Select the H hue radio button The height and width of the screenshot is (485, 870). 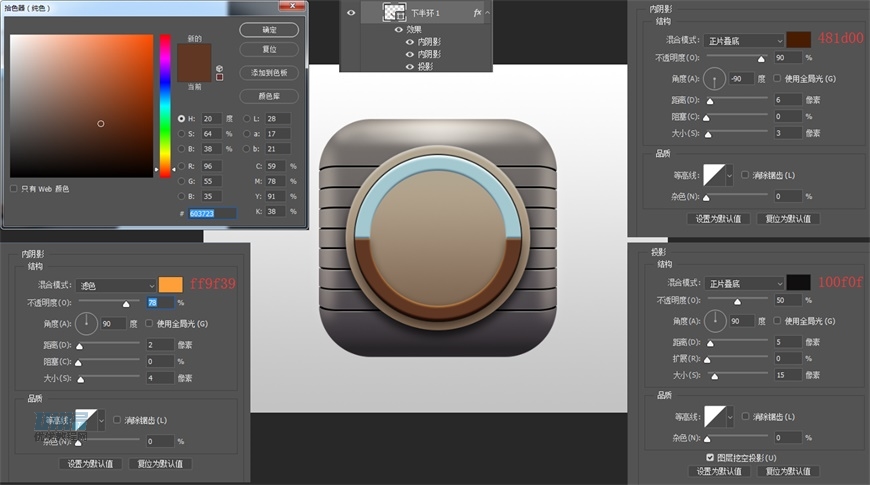tap(181, 119)
